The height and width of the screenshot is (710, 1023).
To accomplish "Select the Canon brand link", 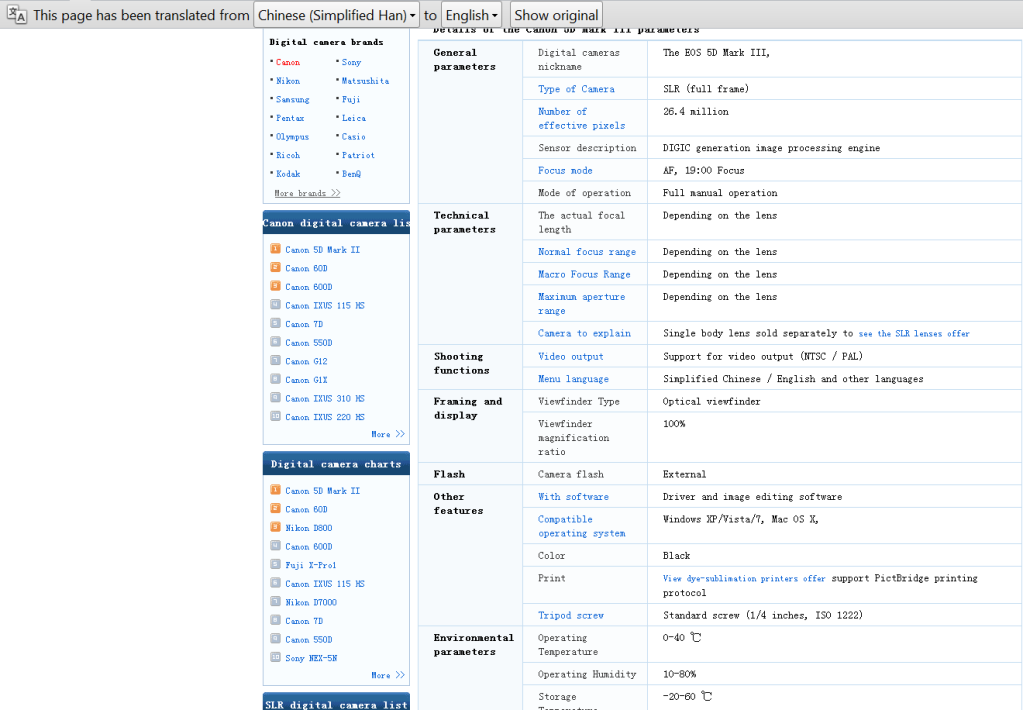I will click(x=288, y=62).
